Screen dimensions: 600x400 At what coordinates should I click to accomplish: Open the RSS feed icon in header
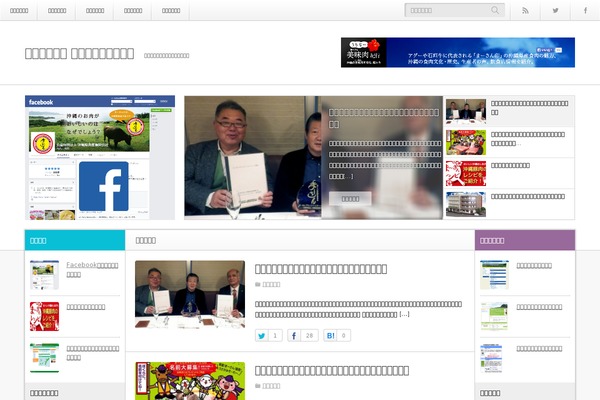click(x=525, y=10)
